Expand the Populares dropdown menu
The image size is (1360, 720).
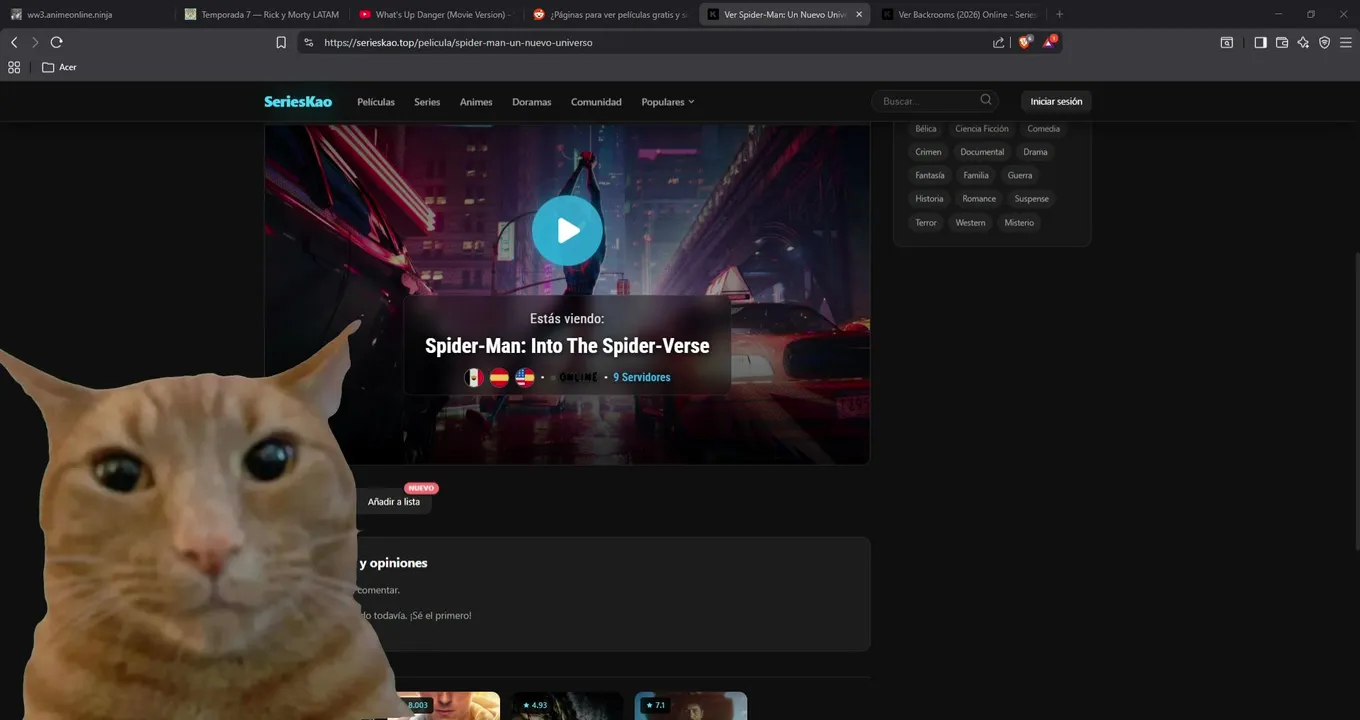pos(667,102)
